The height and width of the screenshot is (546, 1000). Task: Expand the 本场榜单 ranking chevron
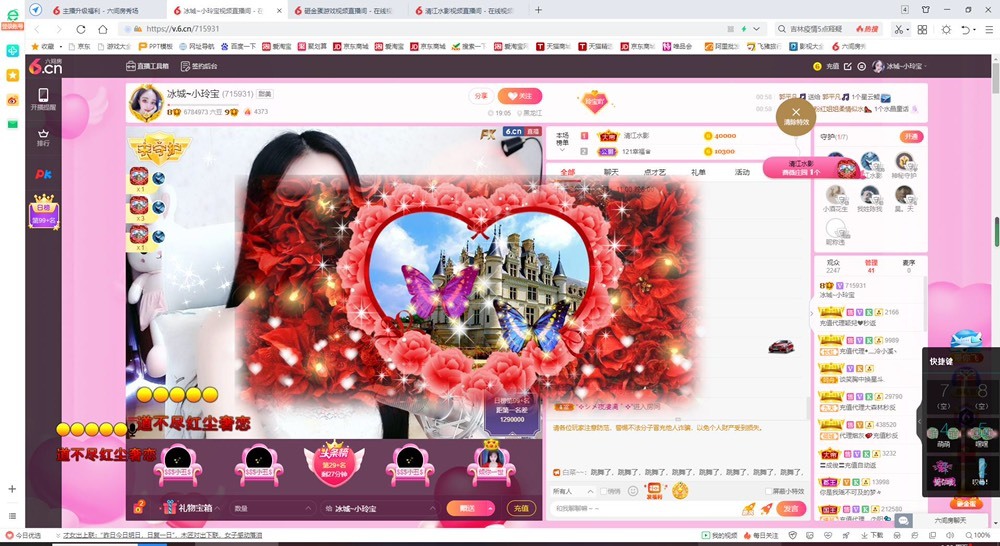click(562, 151)
